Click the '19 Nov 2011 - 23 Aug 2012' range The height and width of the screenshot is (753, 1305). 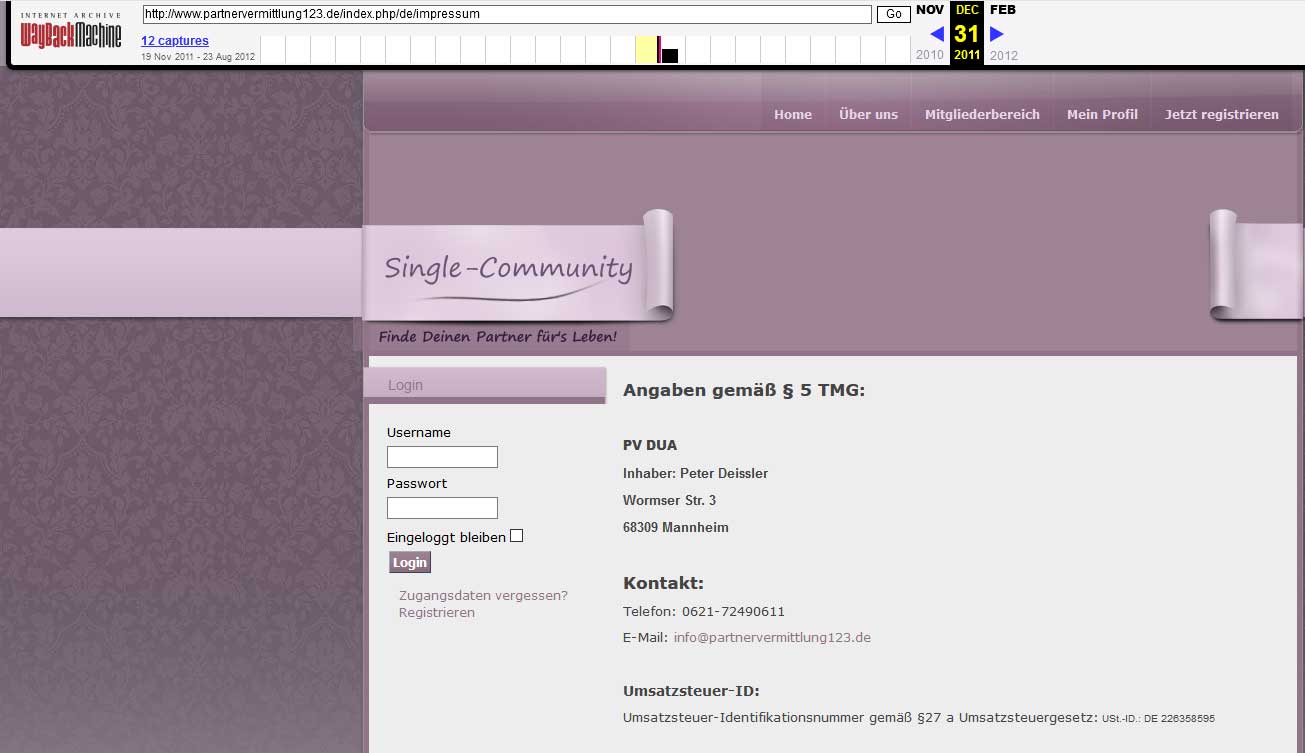[198, 57]
